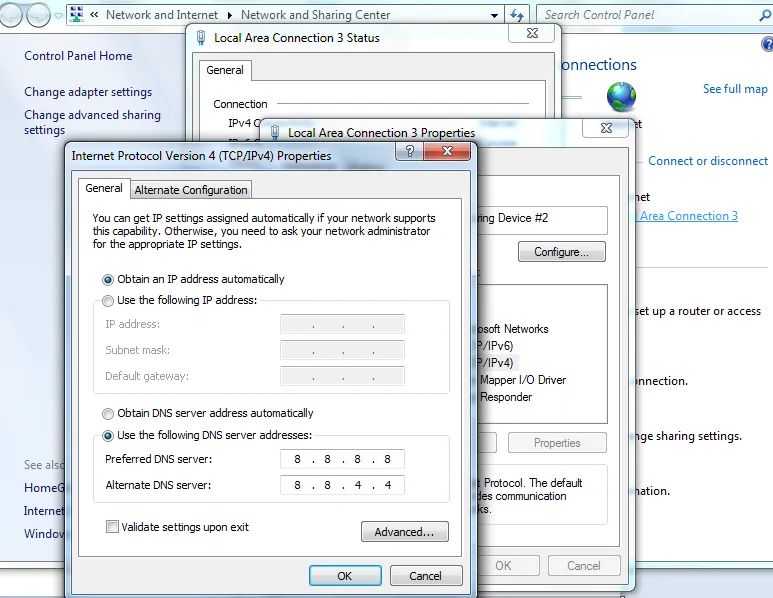Click the Back navigation arrow button

pos(12,15)
